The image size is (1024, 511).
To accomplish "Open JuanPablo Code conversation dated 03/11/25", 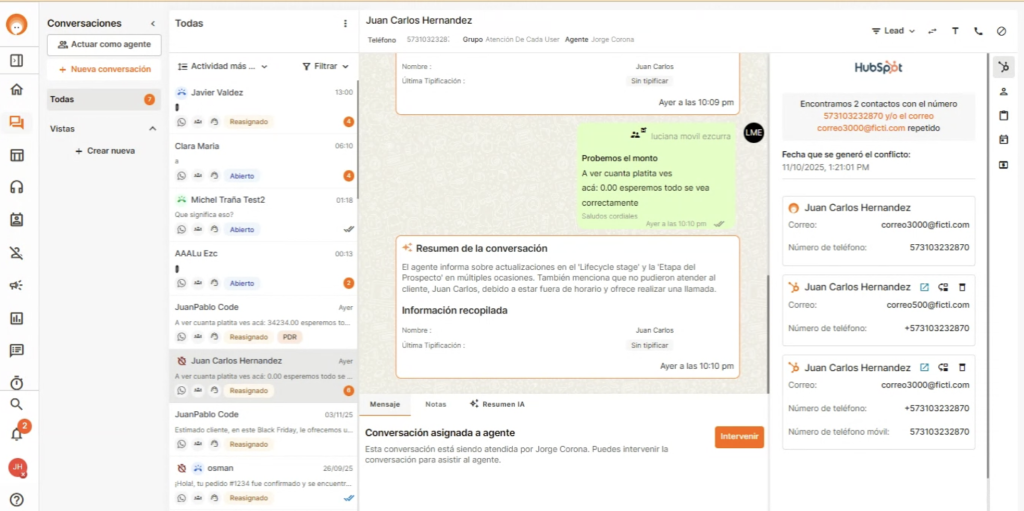I will click(263, 429).
